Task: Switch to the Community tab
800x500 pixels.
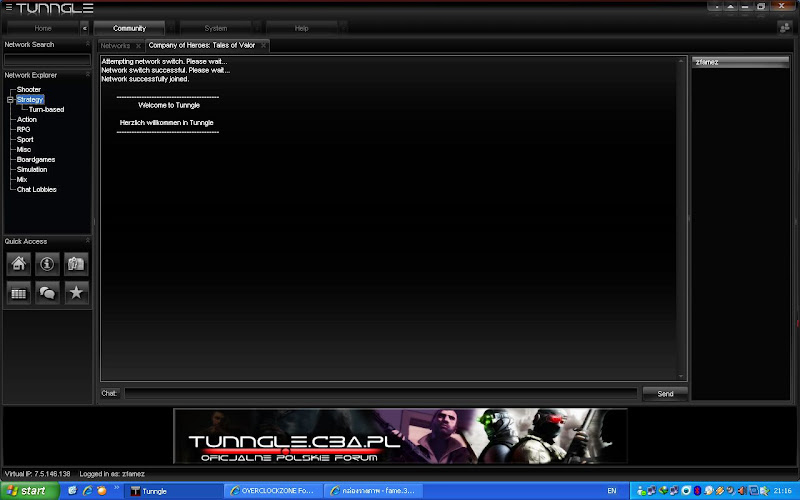Action: [129, 28]
